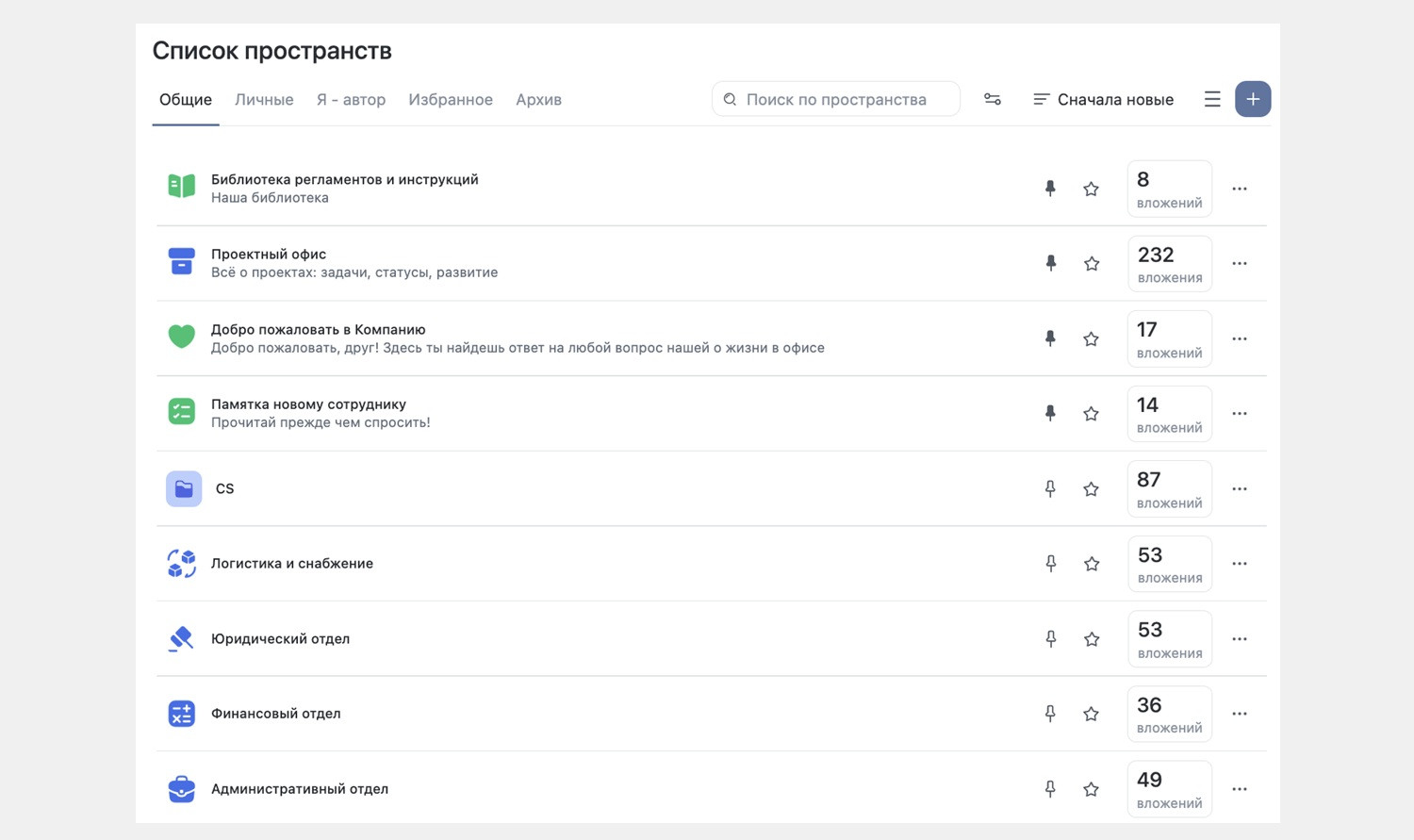Image resolution: width=1414 pixels, height=840 pixels.
Task: Click the 36 вложений counter
Action: (x=1170, y=714)
